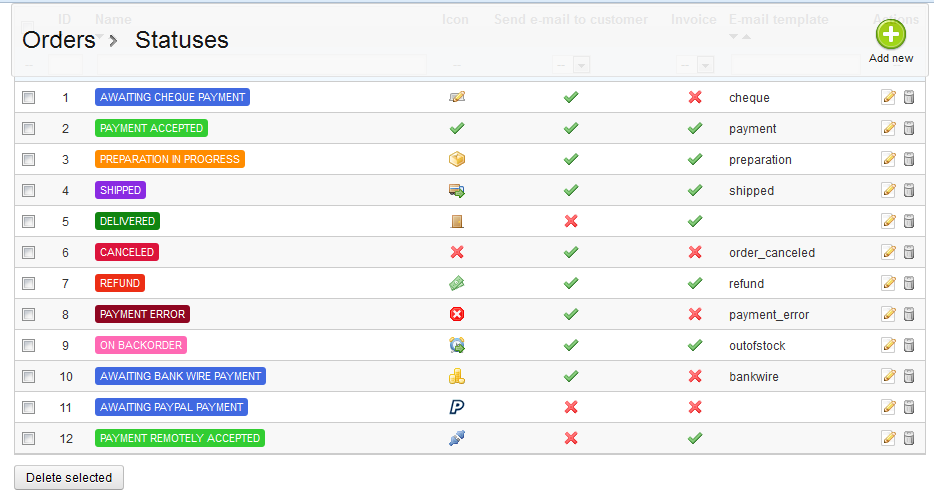
Task: Go to Orders in the breadcrumb
Action: pos(58,40)
